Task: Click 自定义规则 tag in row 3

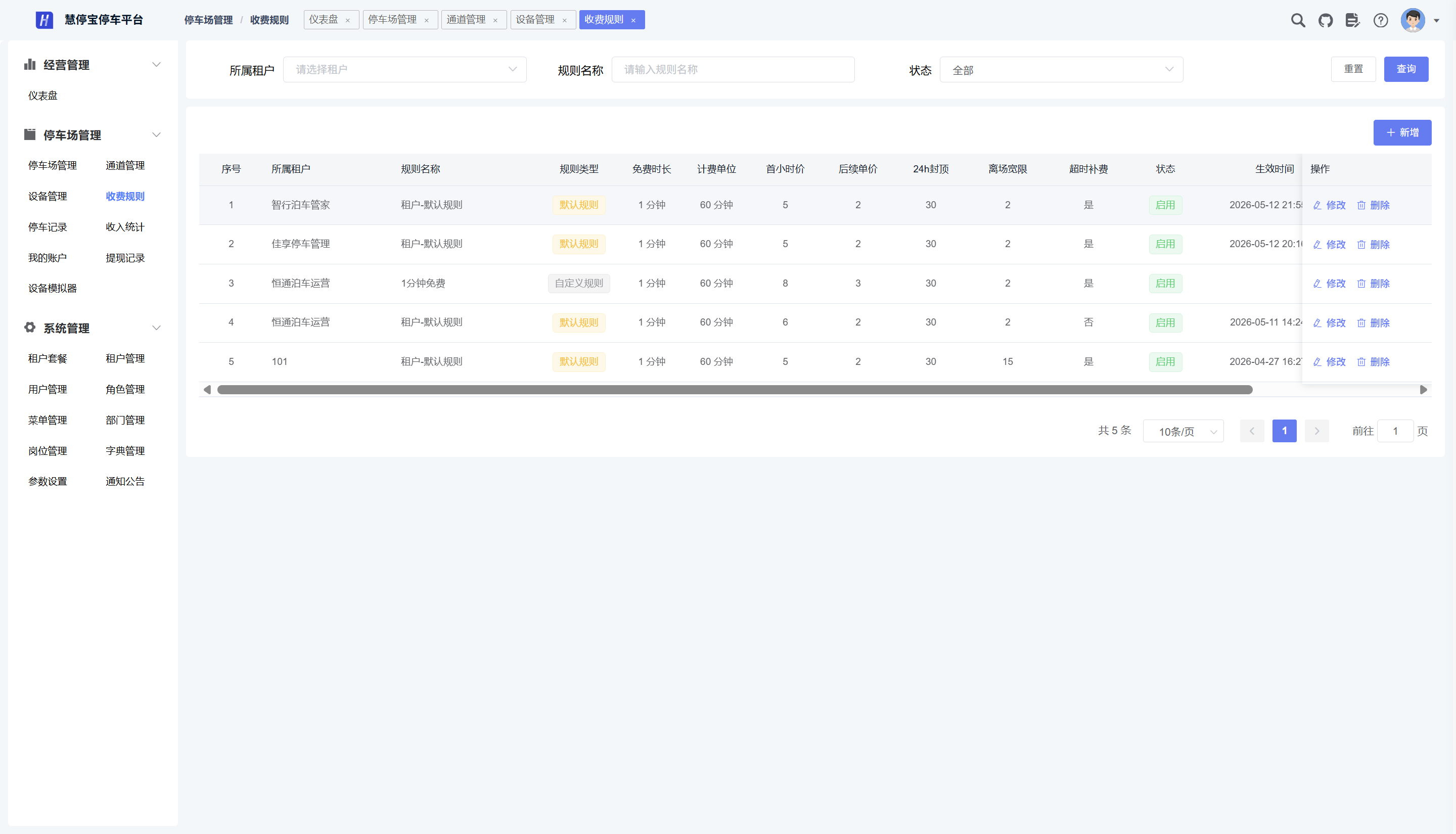Action: 578,284
